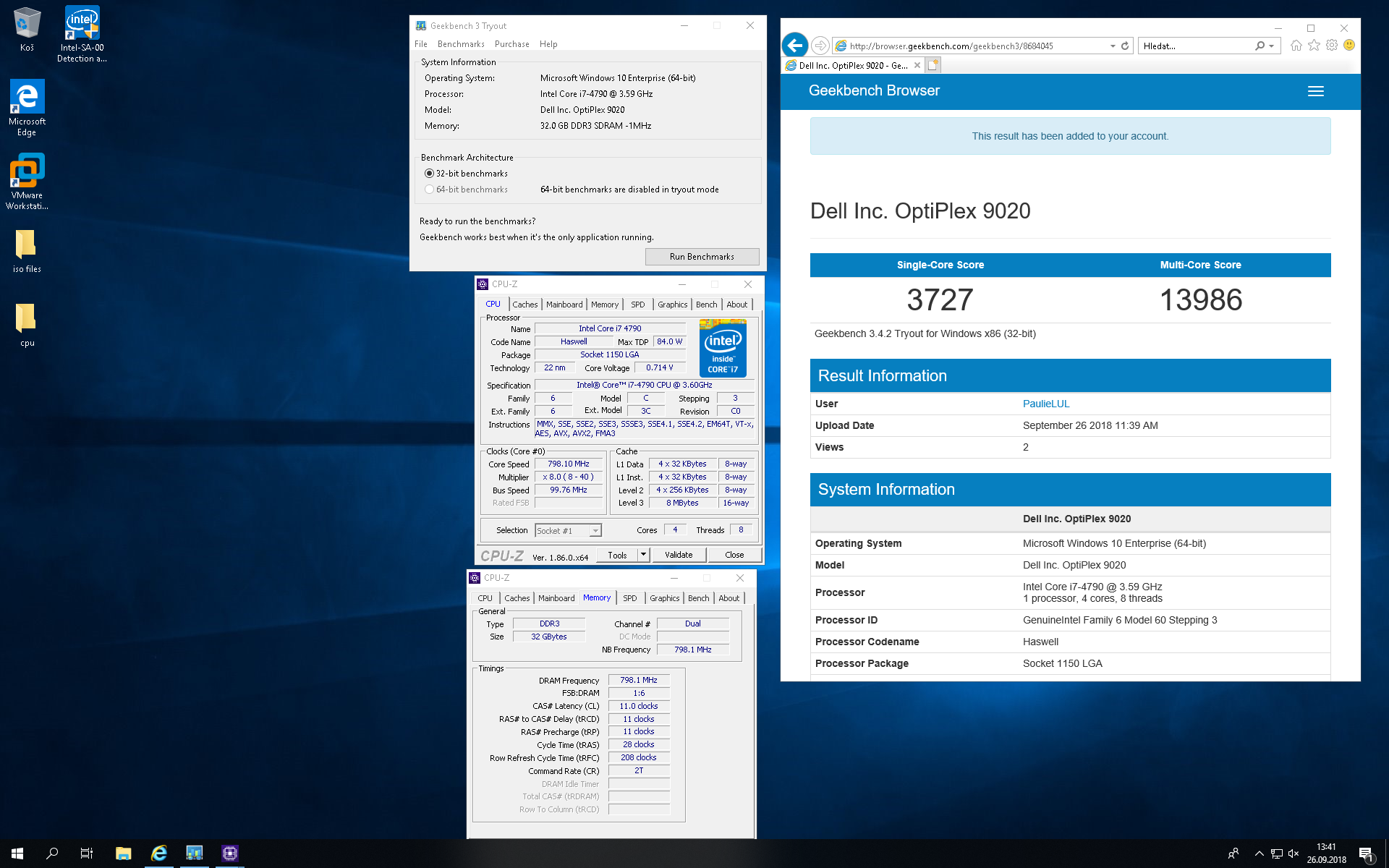This screenshot has width=1389, height=868.
Task: Open the Socket #1 selection dropdown in CPU-Z
Action: (x=568, y=530)
